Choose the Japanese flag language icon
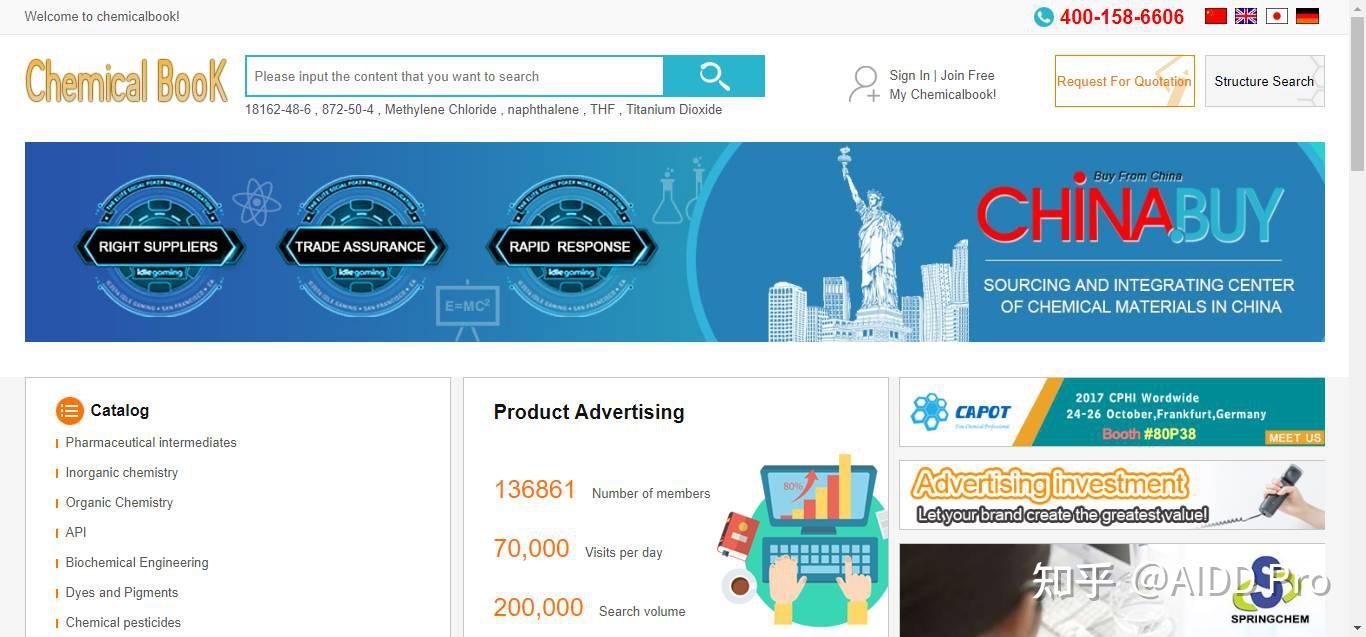The image size is (1366, 637). point(1277,16)
